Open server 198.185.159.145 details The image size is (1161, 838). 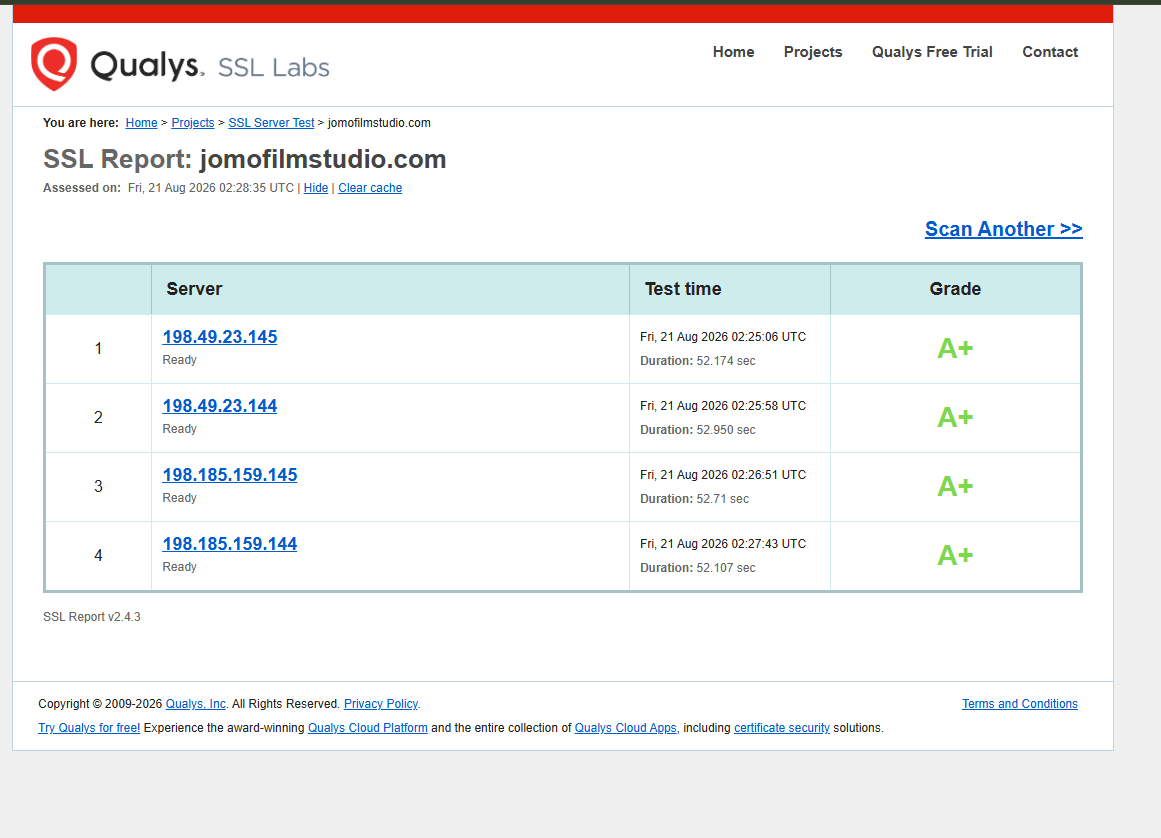pyautogui.click(x=230, y=475)
